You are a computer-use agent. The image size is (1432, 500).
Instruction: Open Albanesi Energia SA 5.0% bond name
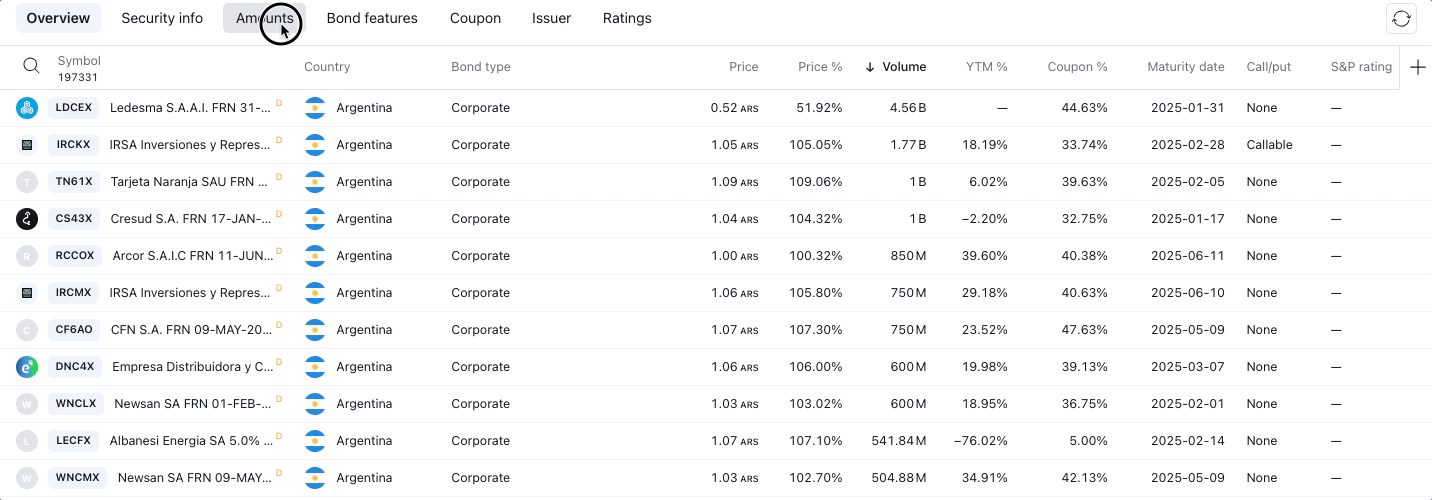(192, 441)
